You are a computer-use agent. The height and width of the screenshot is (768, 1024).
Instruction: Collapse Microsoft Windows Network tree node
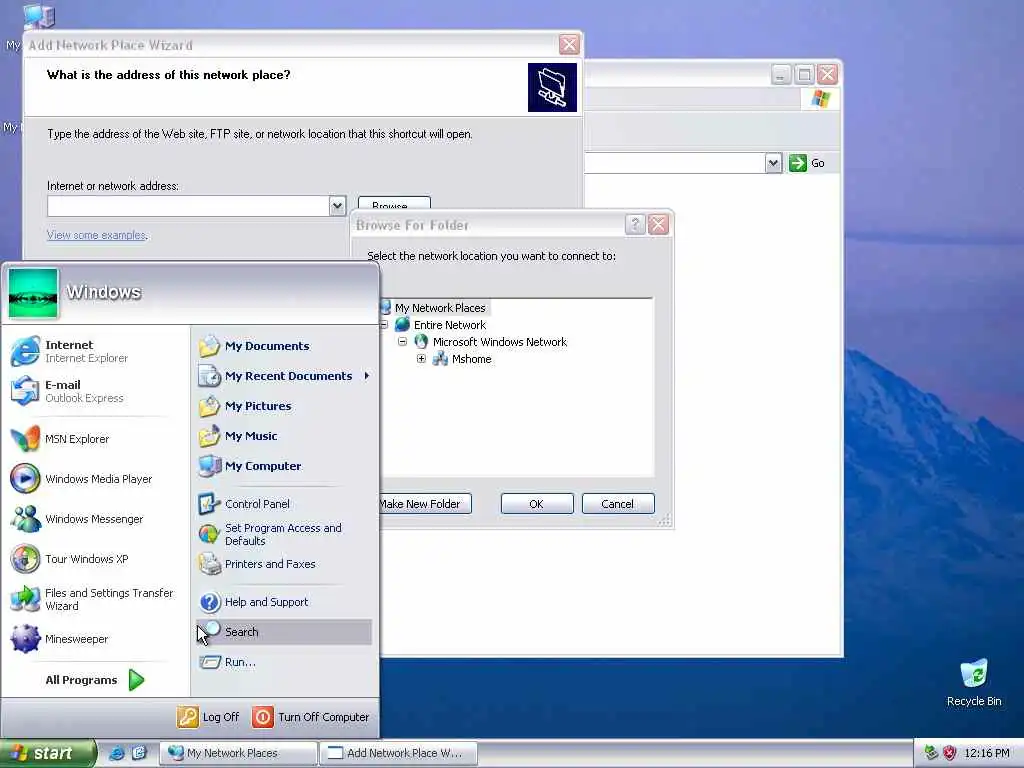(402, 342)
